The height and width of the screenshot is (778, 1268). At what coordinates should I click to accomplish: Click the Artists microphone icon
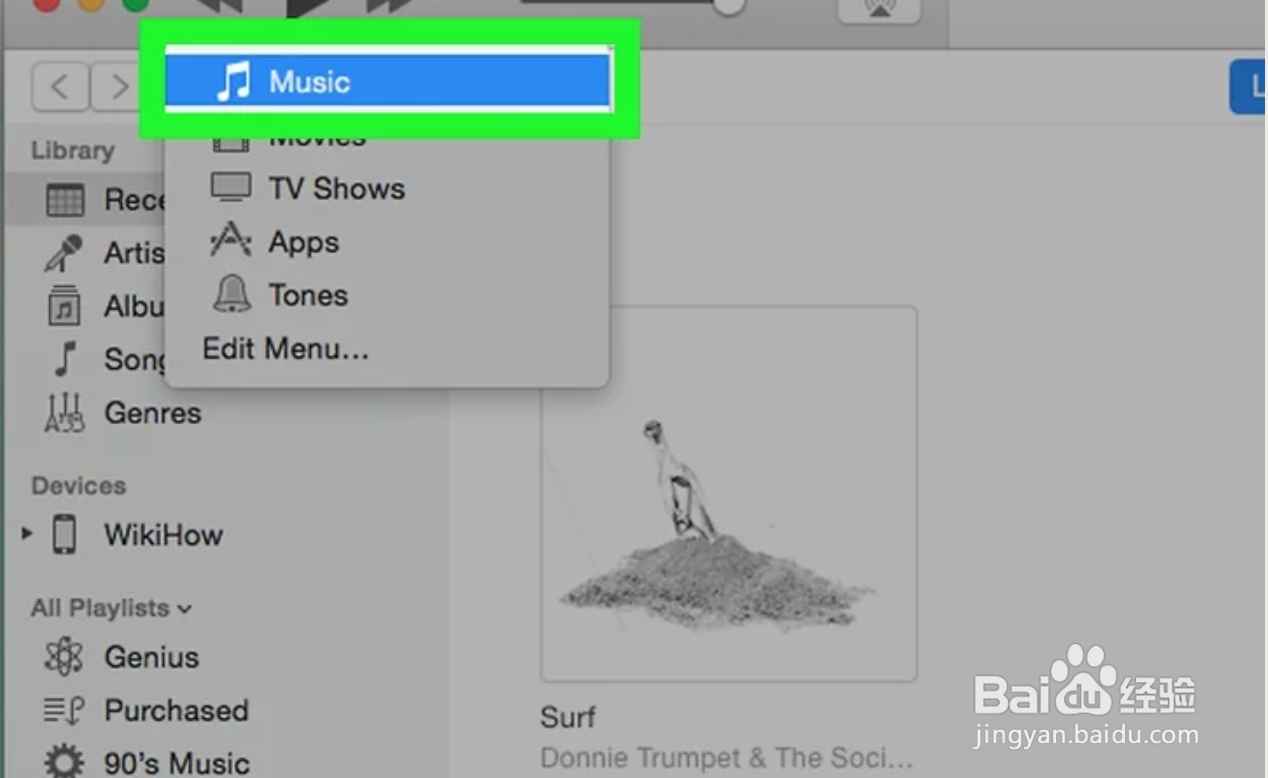tap(63, 253)
